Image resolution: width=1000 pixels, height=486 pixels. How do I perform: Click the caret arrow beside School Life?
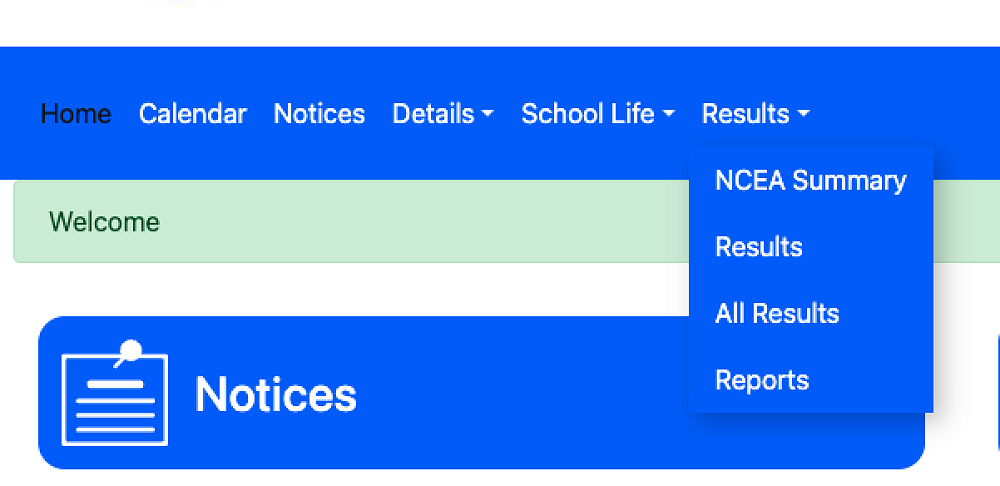[669, 115]
